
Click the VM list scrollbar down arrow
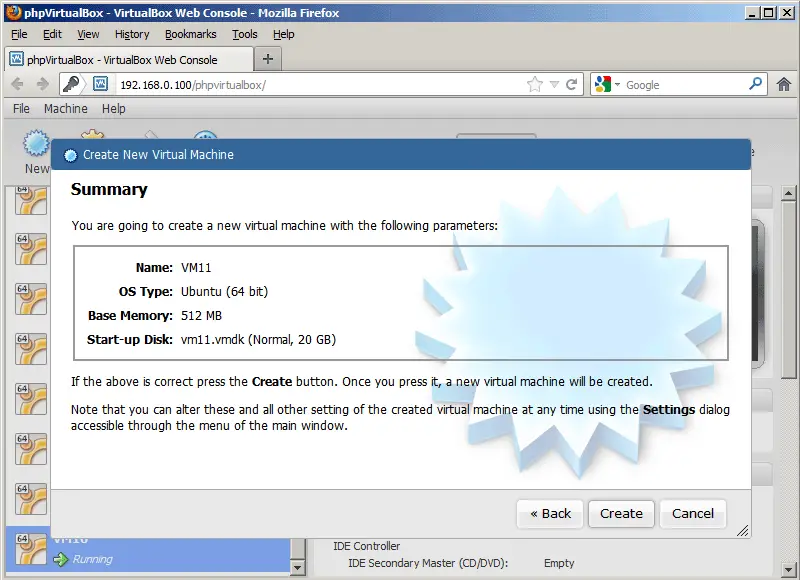[x=297, y=567]
